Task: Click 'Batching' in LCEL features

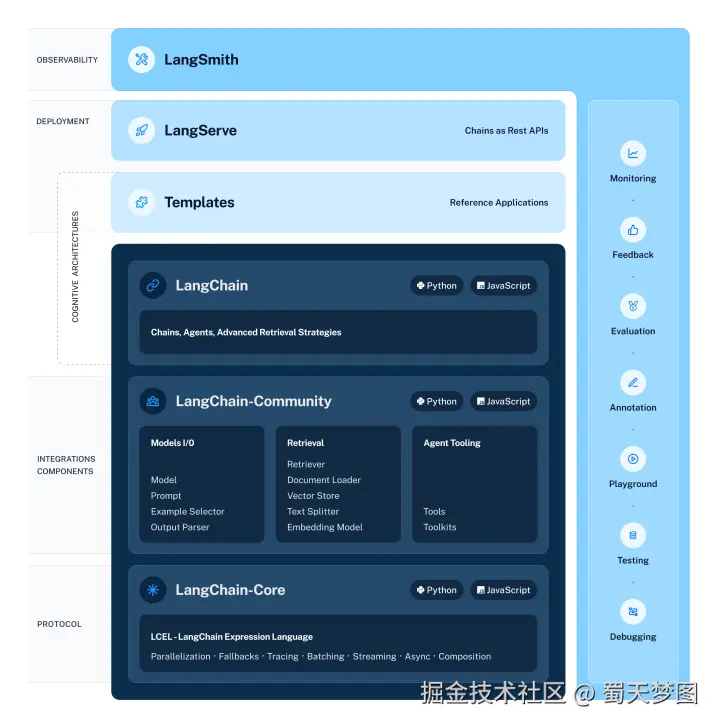Action: coord(325,656)
